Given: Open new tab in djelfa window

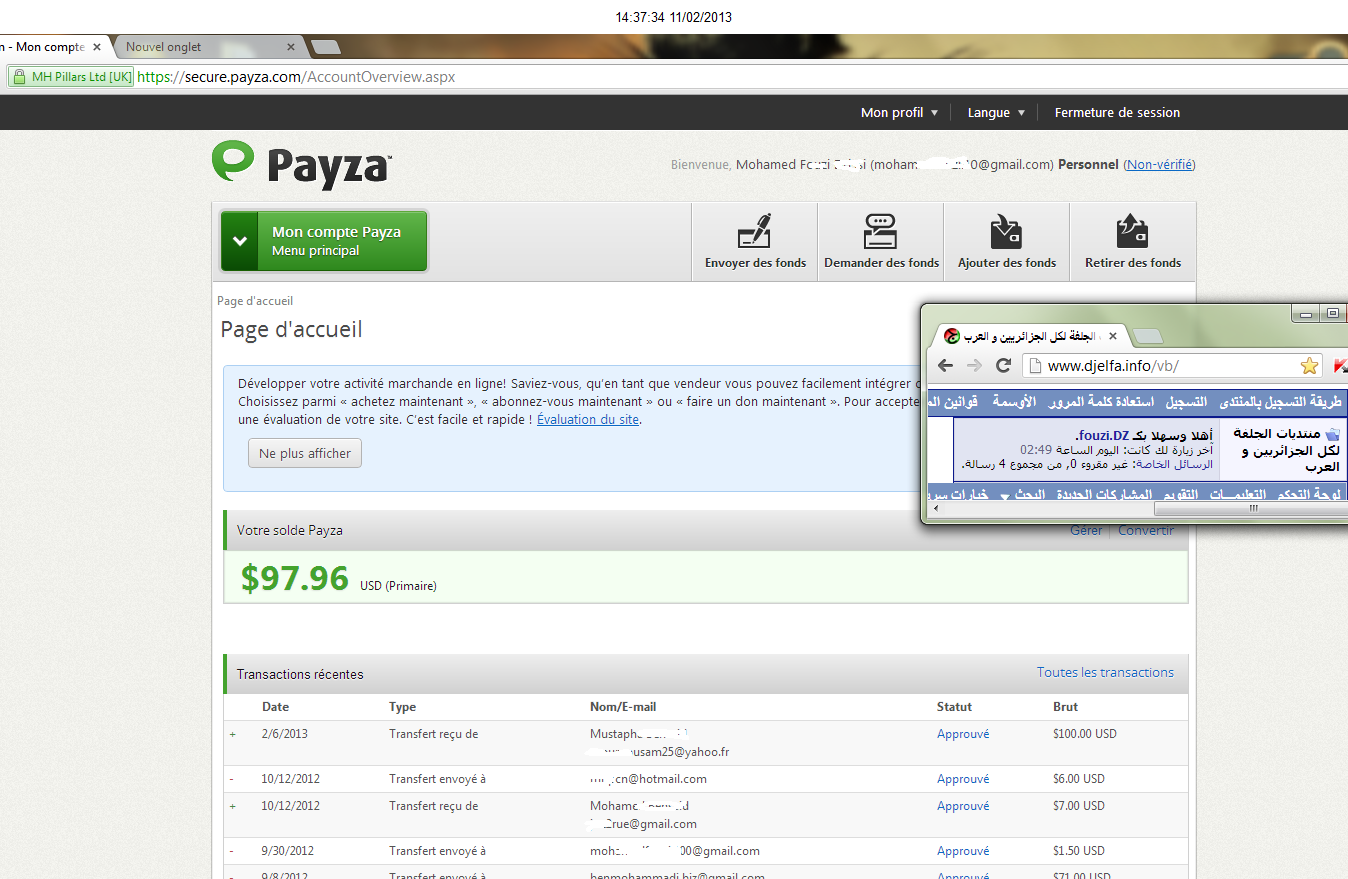Looking at the screenshot, I should [x=1148, y=336].
